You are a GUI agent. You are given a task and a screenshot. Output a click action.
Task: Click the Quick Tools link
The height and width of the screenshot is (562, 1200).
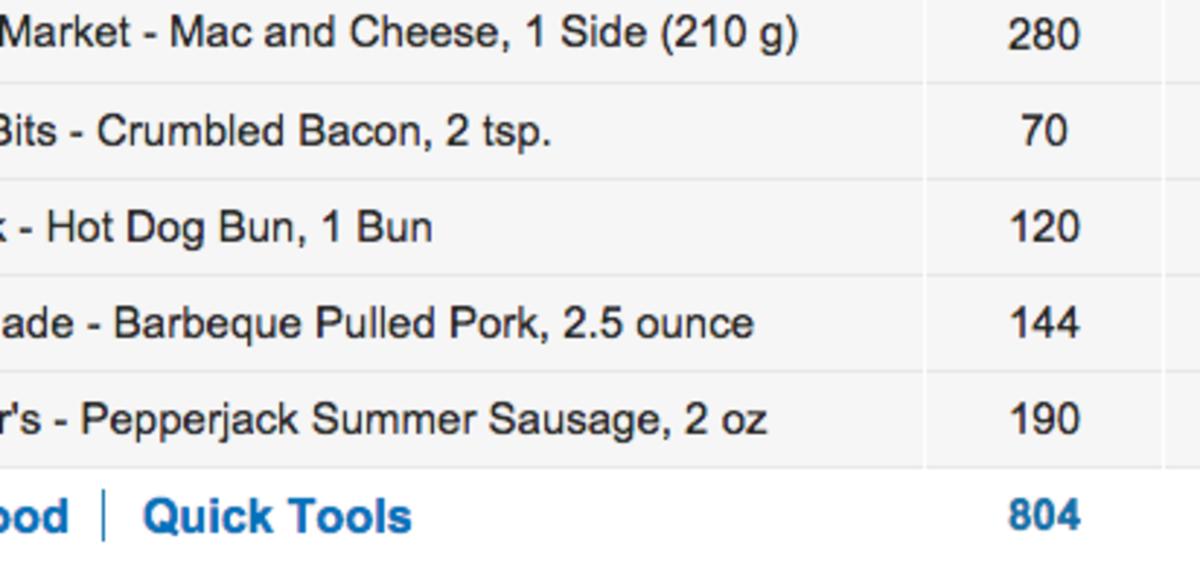click(277, 517)
